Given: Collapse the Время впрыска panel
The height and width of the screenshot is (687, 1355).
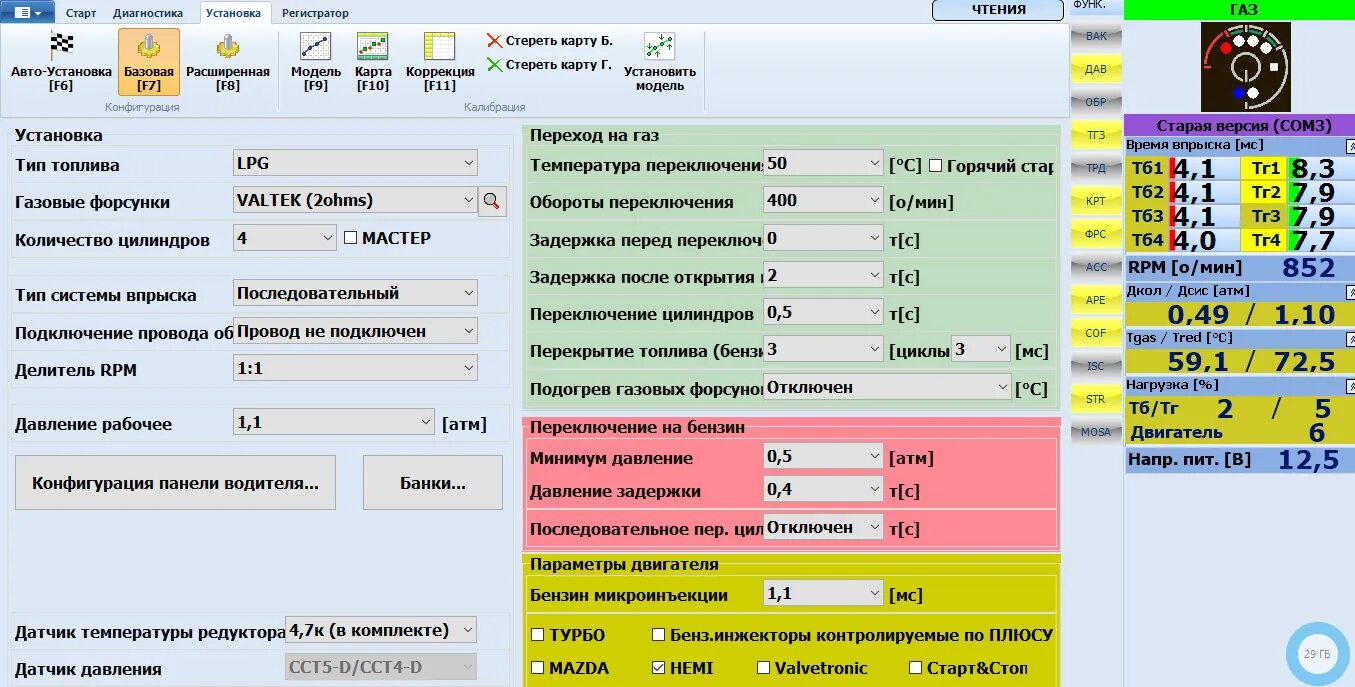Looking at the screenshot, I should coord(1349,146).
